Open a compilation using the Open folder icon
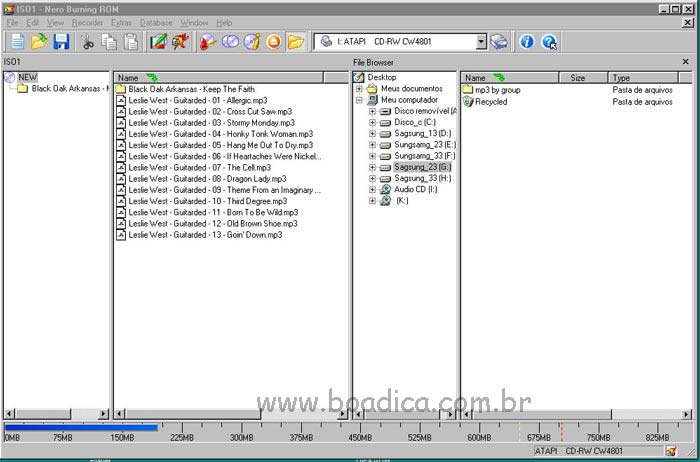700x462 pixels. tap(39, 42)
